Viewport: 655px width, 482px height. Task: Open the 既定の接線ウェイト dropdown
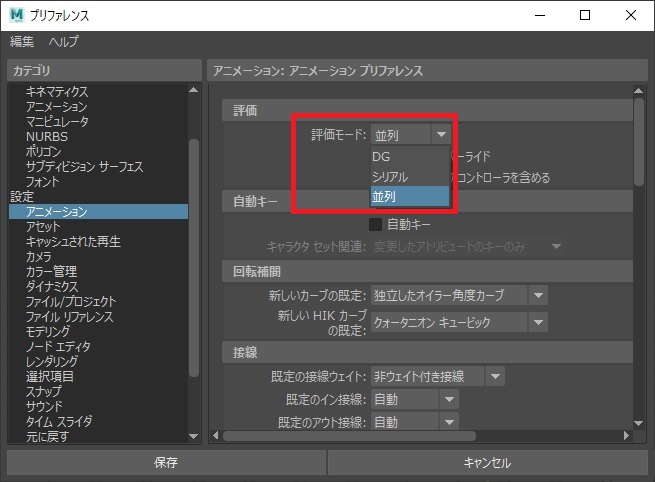coord(438,376)
